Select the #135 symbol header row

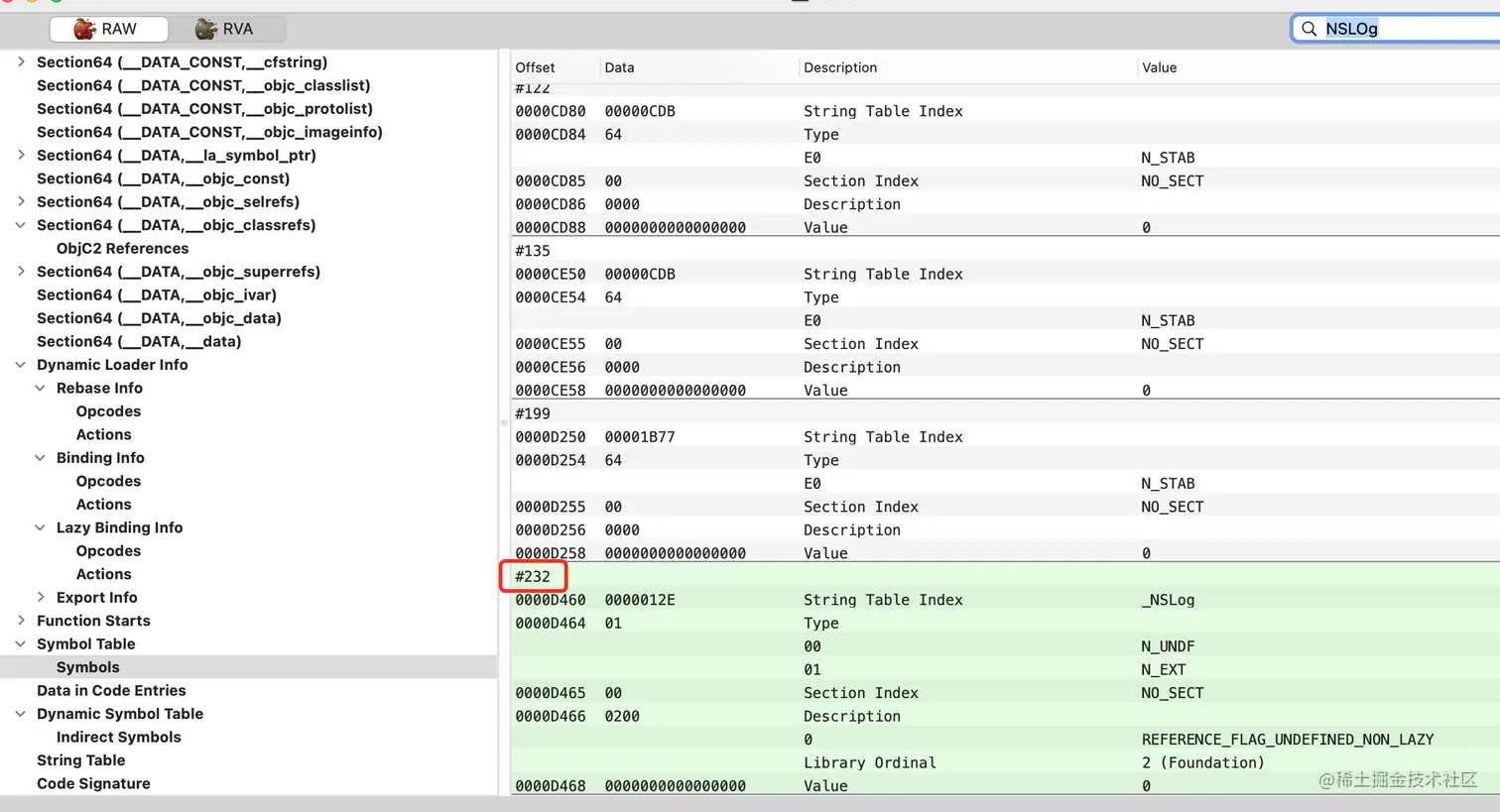coord(1005,251)
